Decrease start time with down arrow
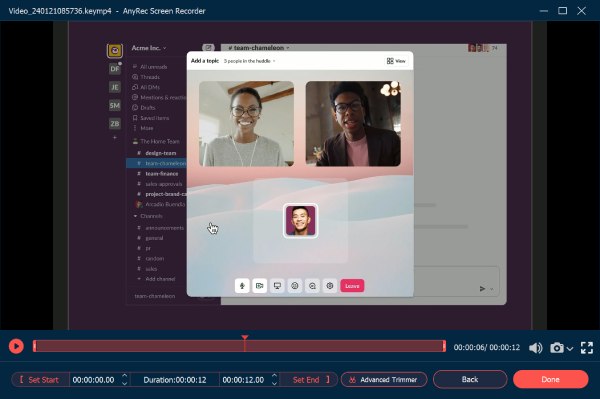 [124, 383]
